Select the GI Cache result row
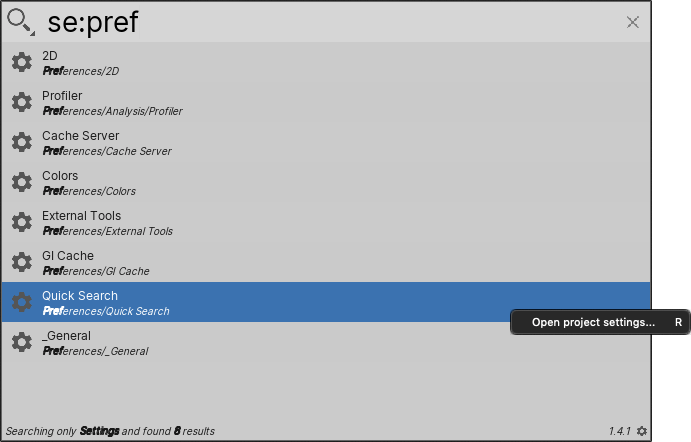This screenshot has height=442, width=691. (326, 262)
